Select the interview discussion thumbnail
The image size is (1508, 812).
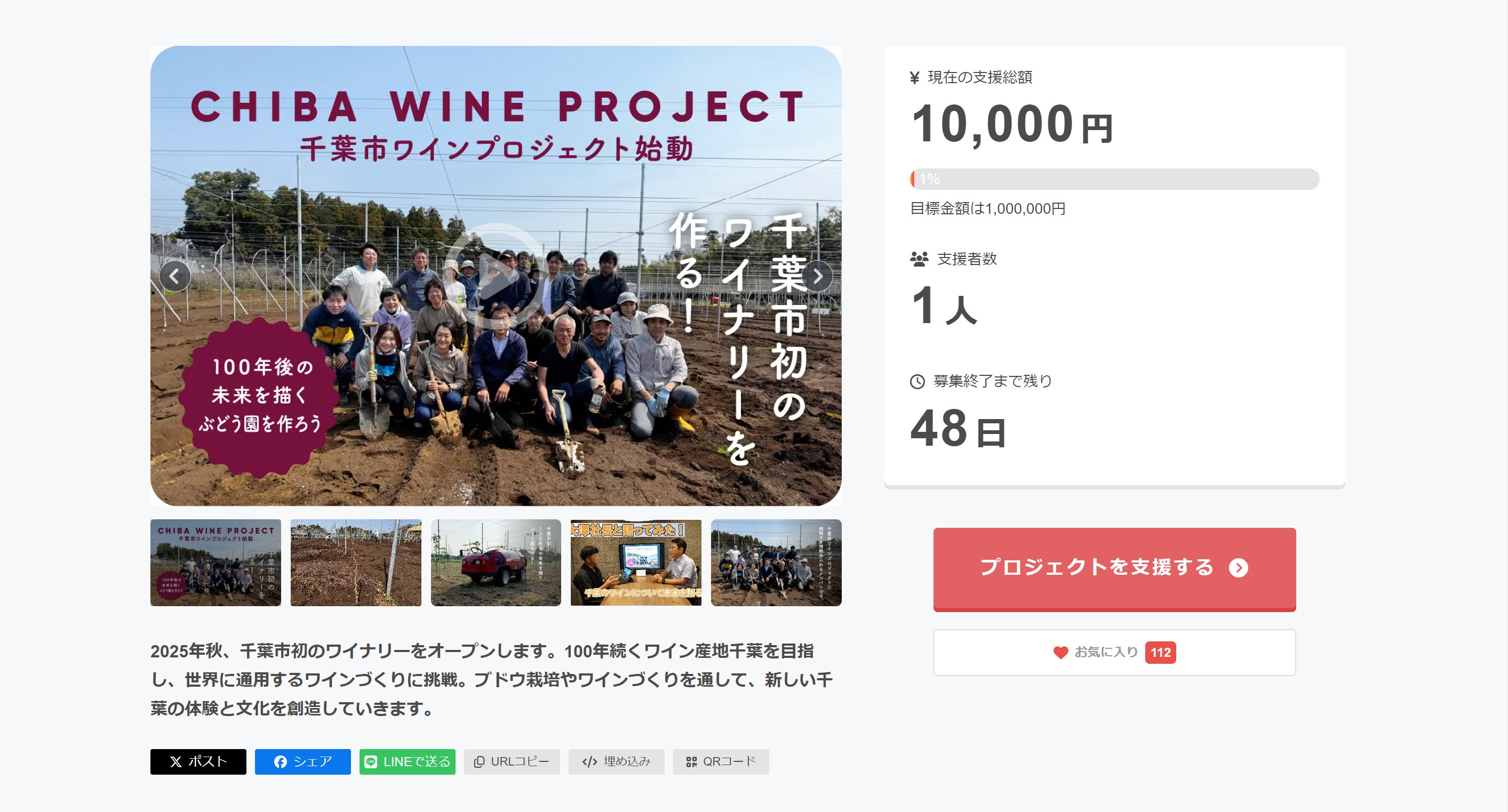coord(636,562)
